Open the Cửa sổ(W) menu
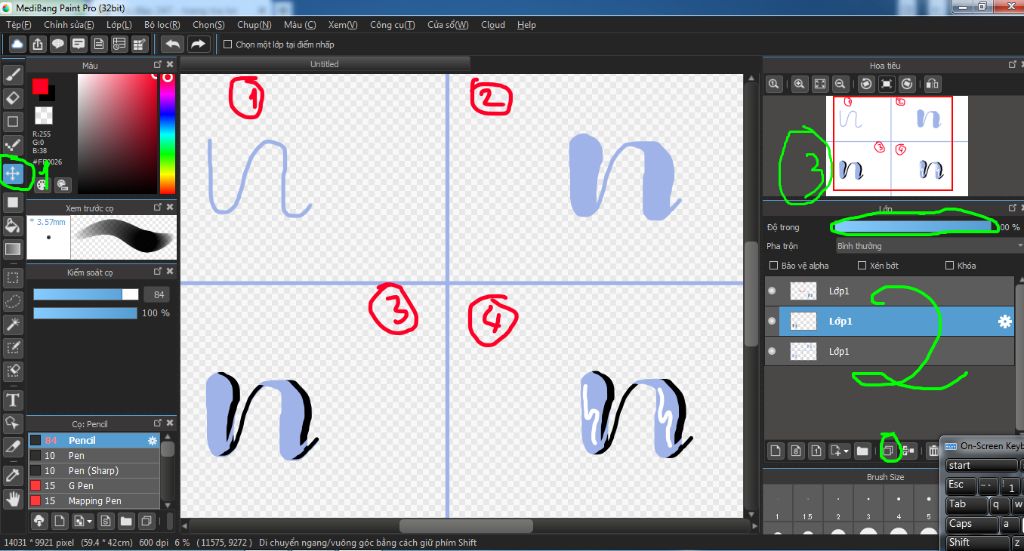The image size is (1024, 551). point(447,25)
